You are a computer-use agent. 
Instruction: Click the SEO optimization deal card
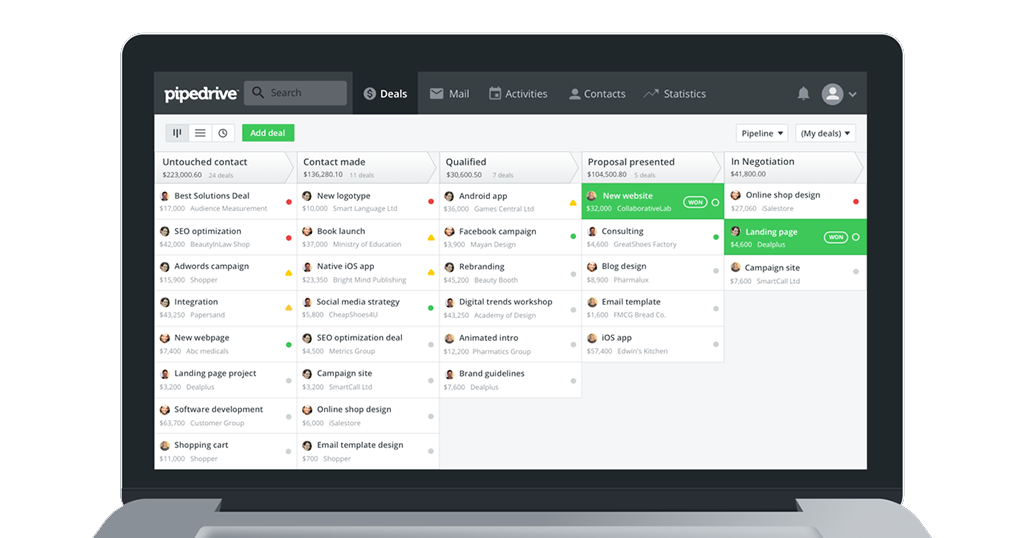tap(225, 238)
